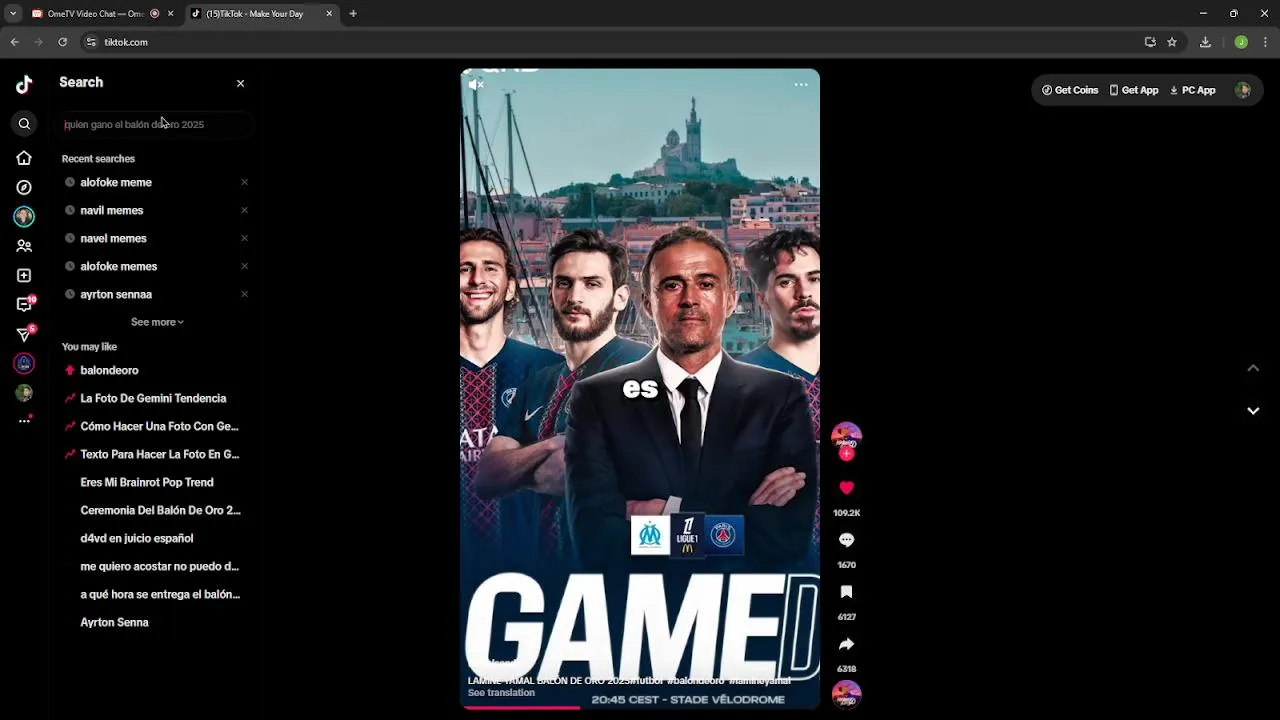Open 'a qué hora se entrega el balón...' suggestion
Image resolution: width=1280 pixels, height=720 pixels.
coord(160,594)
